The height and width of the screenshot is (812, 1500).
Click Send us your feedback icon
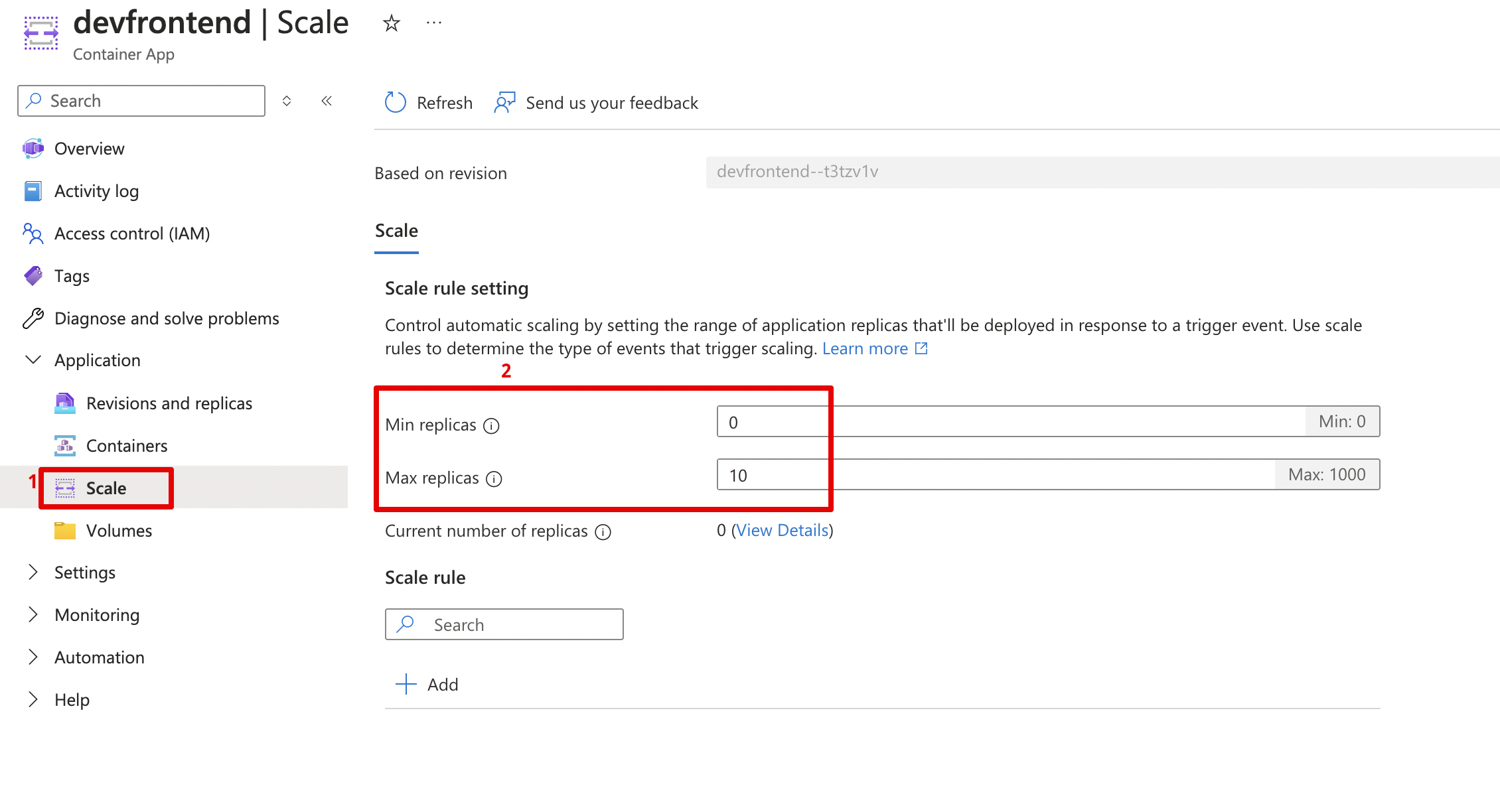pyautogui.click(x=504, y=103)
